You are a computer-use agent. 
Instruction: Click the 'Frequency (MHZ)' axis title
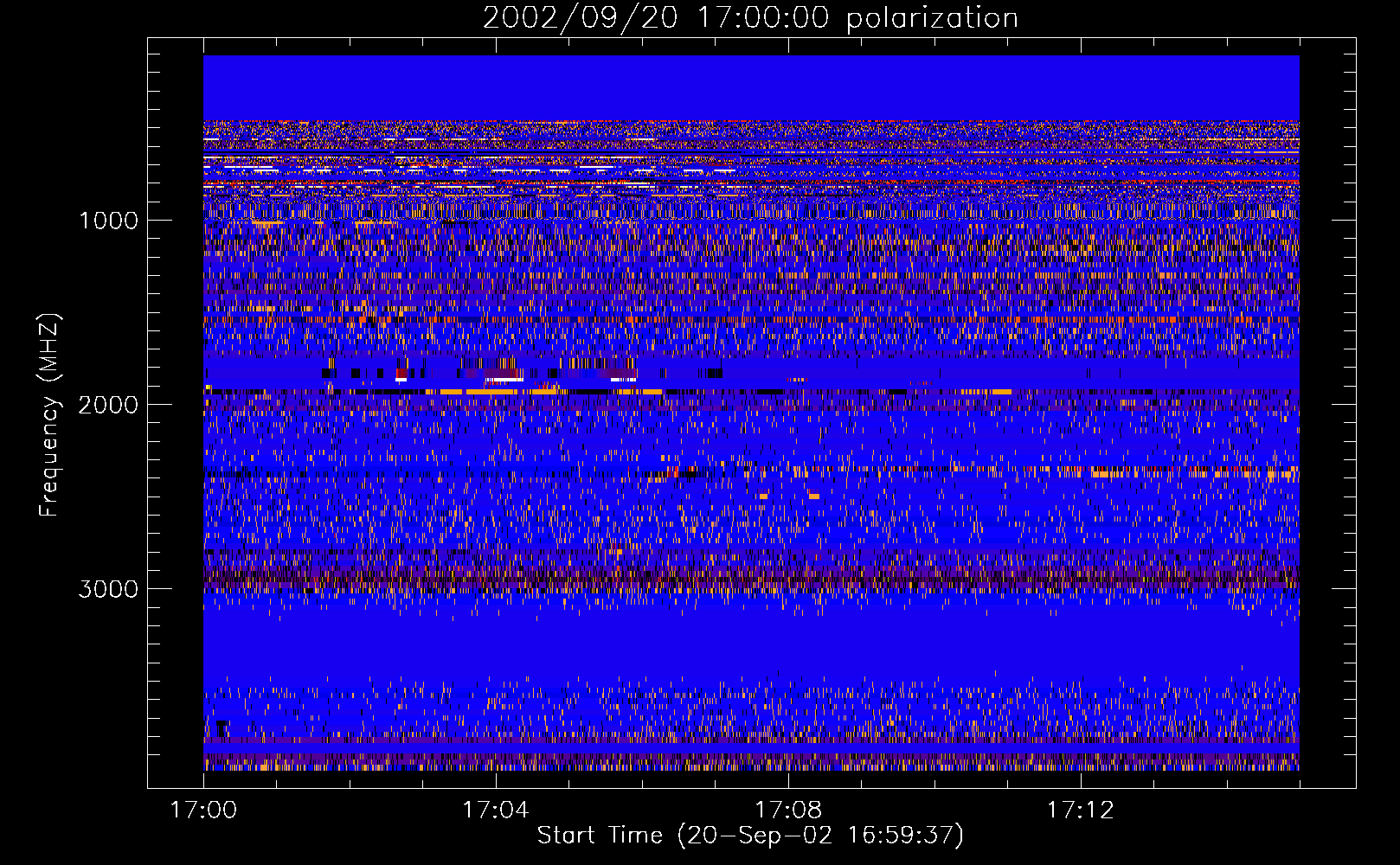click(x=49, y=415)
